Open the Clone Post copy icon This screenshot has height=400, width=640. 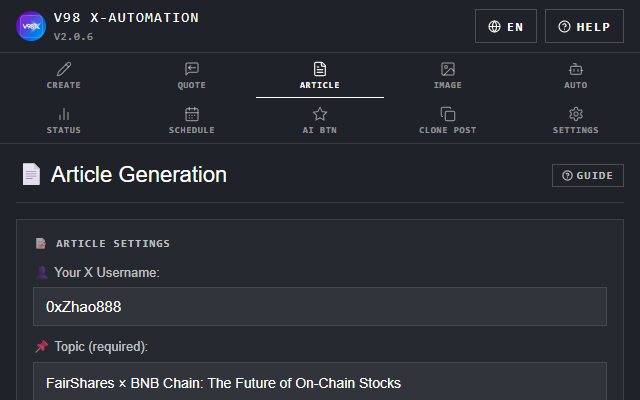tap(448, 114)
